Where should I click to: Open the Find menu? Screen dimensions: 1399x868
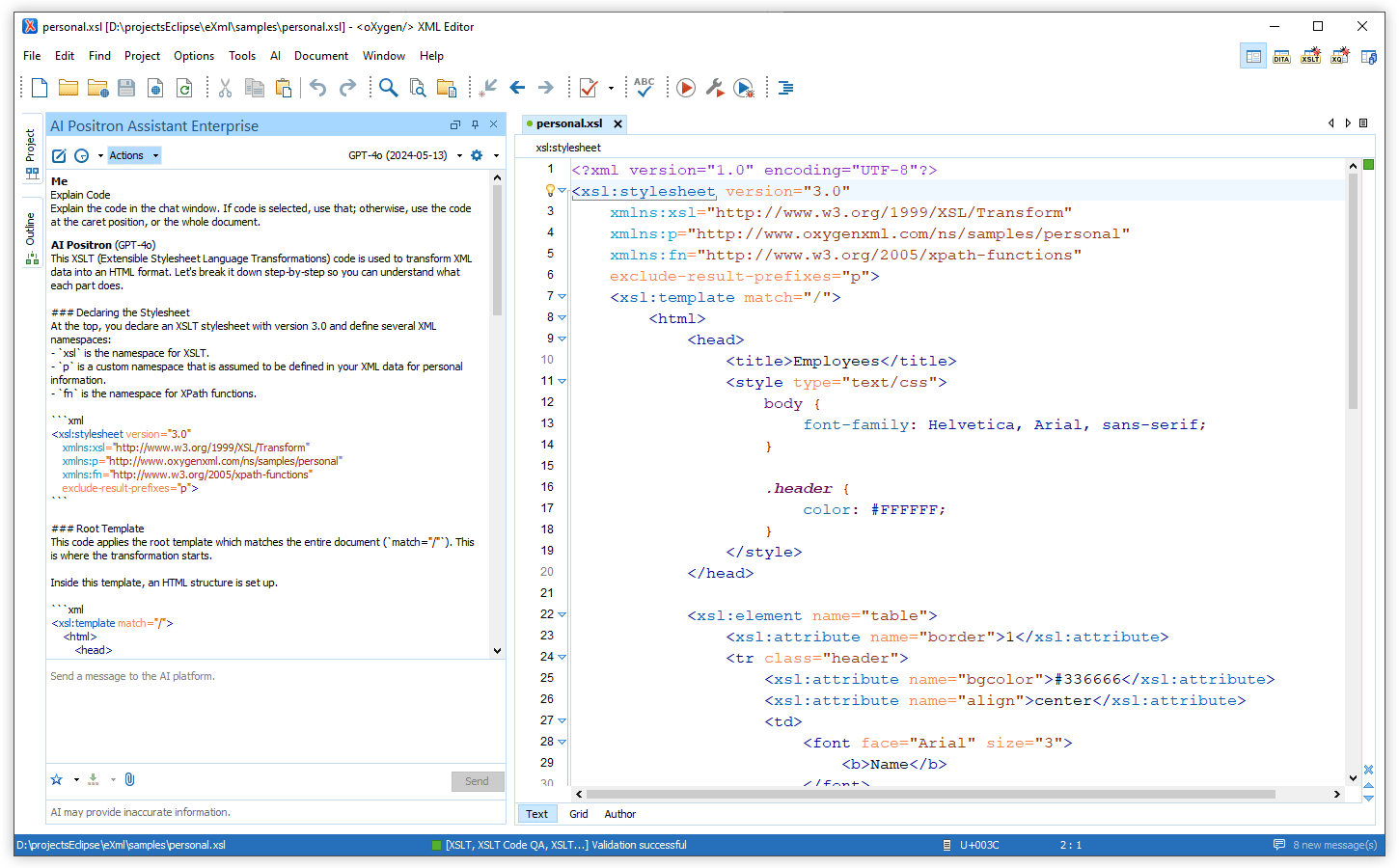click(x=99, y=56)
